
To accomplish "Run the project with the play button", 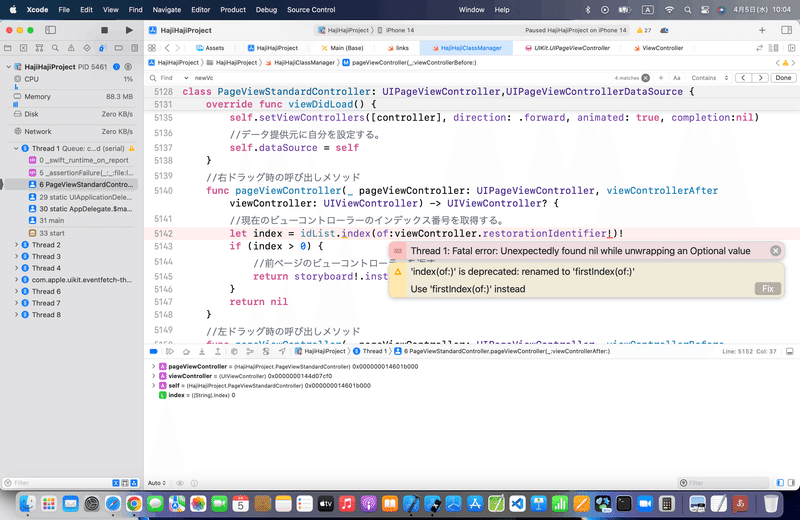I will (x=129, y=30).
